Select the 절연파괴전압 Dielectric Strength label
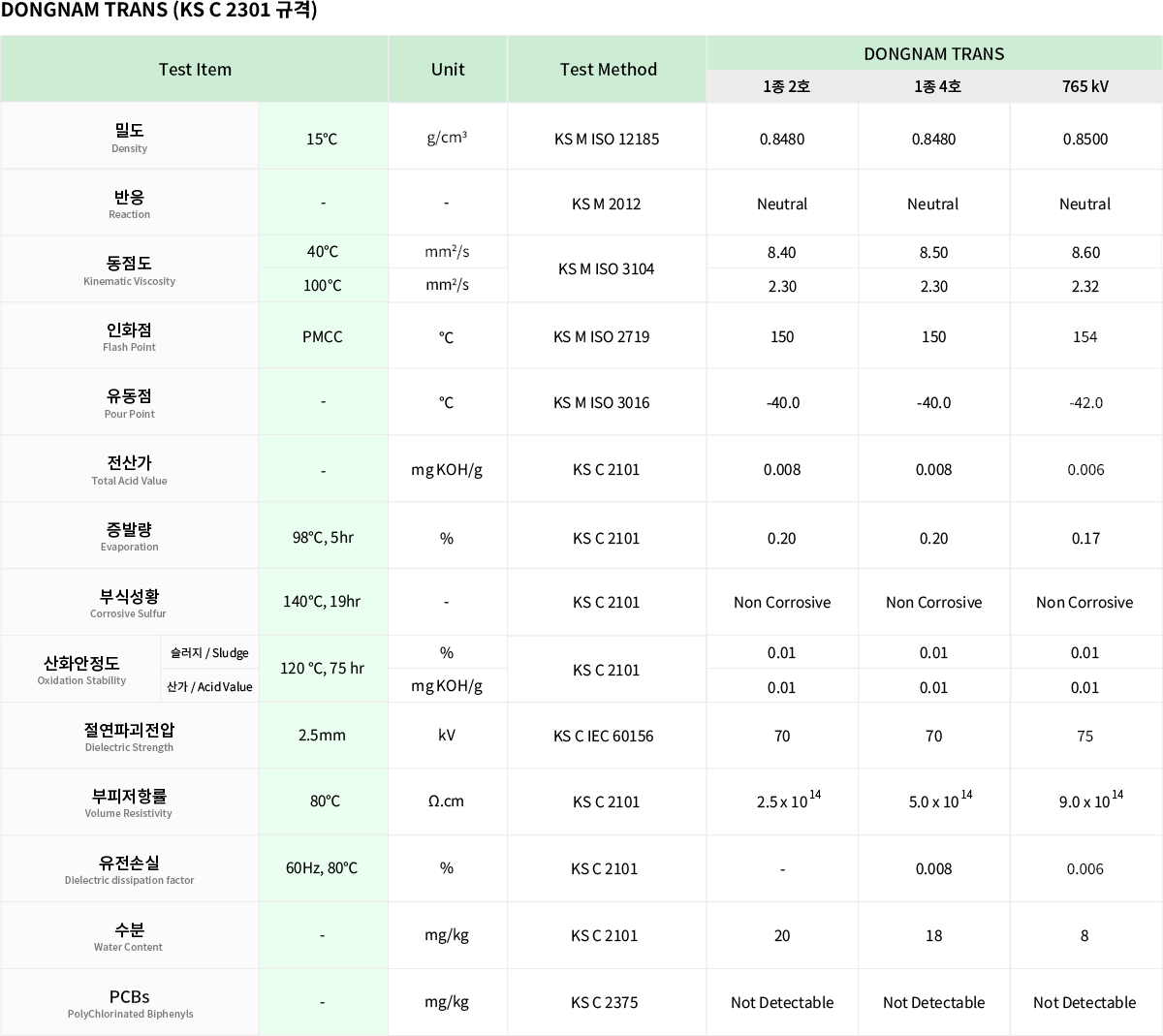 (129, 737)
